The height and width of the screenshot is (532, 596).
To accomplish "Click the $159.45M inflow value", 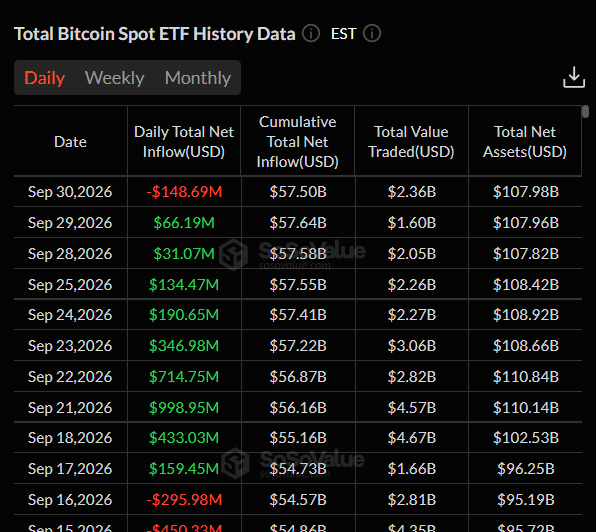I will click(184, 469).
